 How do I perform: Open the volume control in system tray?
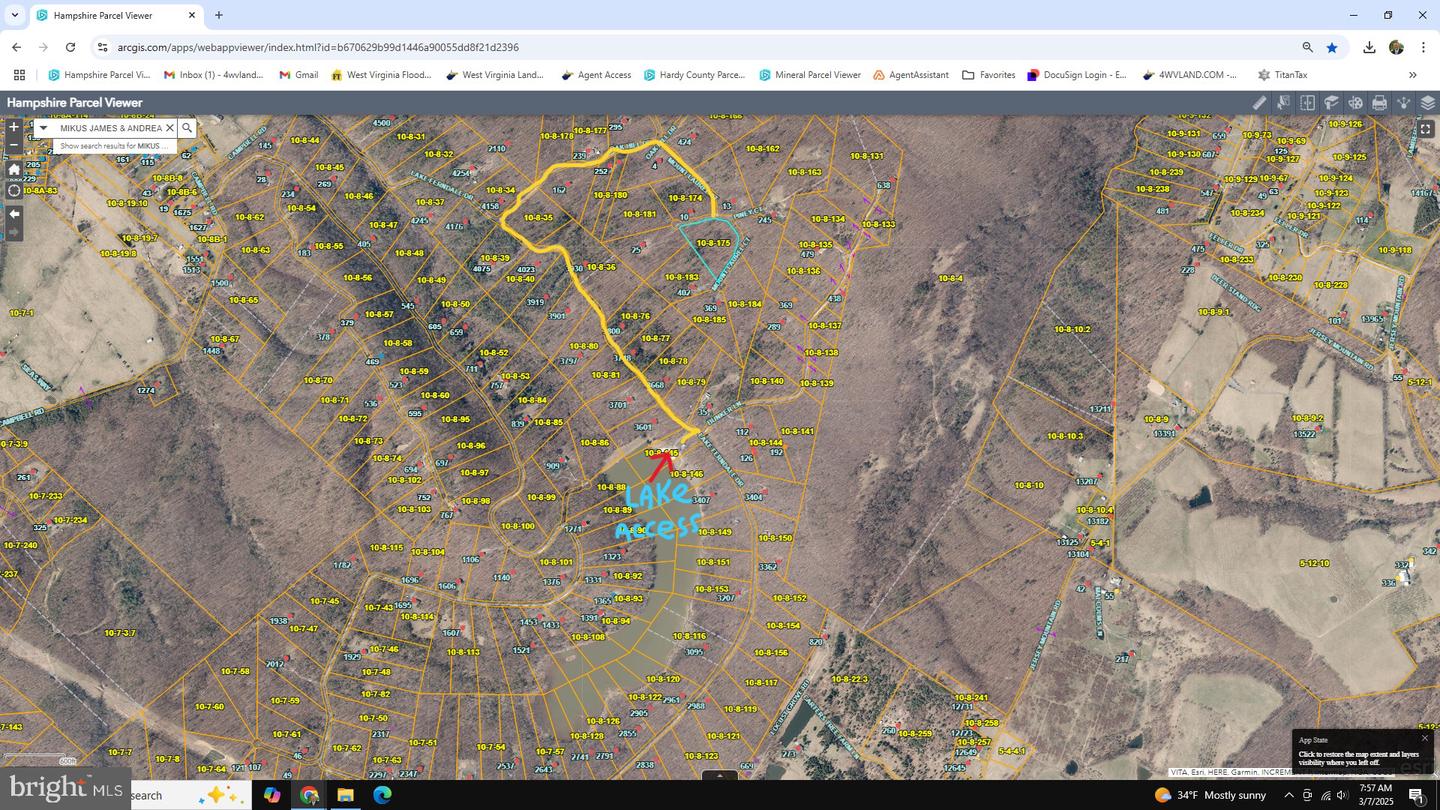tap(1344, 795)
